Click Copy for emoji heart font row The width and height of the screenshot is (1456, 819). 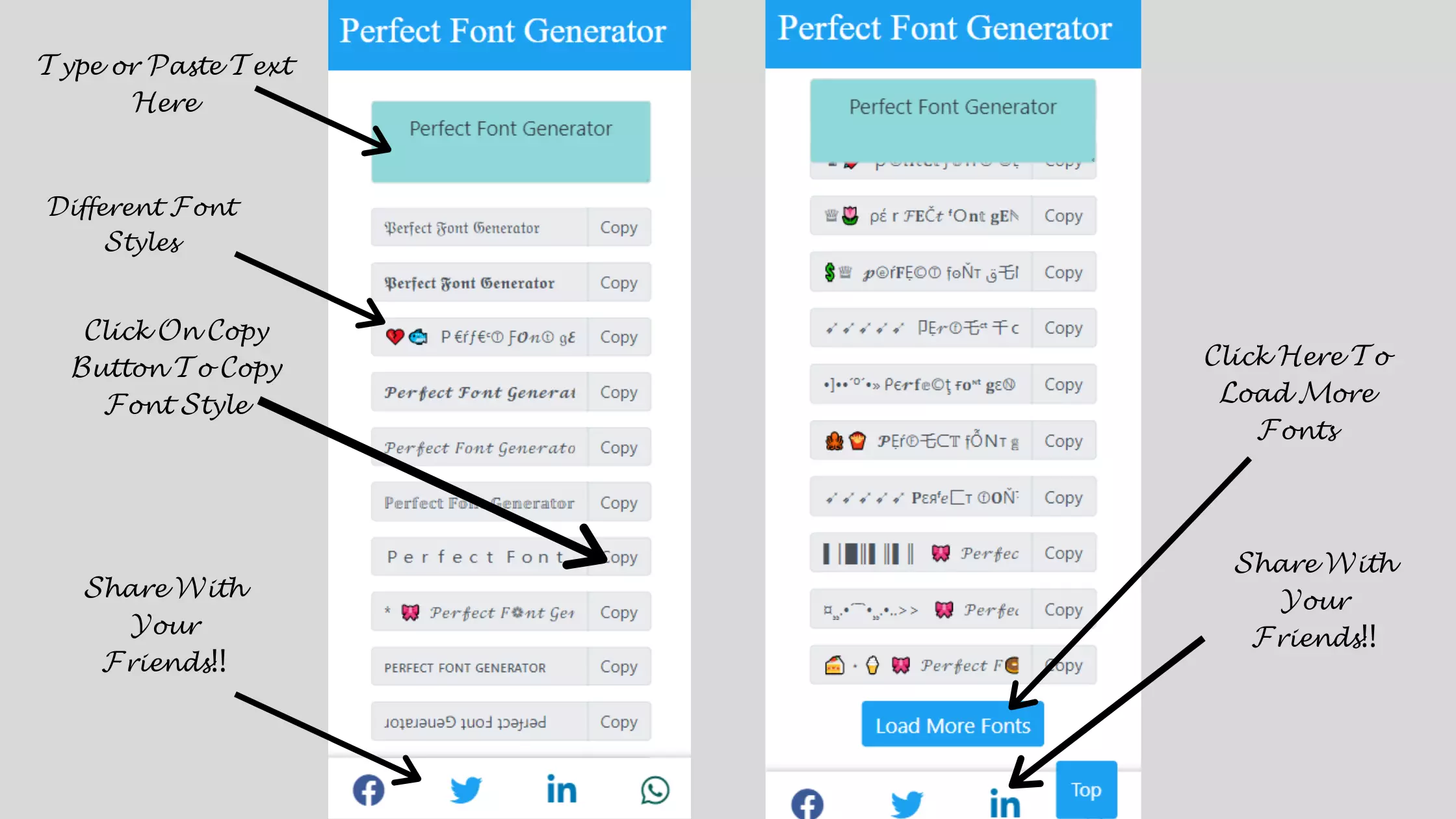click(618, 337)
